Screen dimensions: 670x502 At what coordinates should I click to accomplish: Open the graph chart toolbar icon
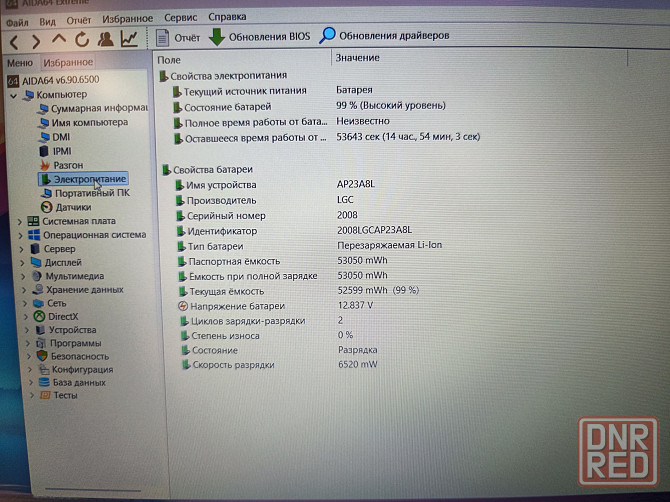pos(129,38)
